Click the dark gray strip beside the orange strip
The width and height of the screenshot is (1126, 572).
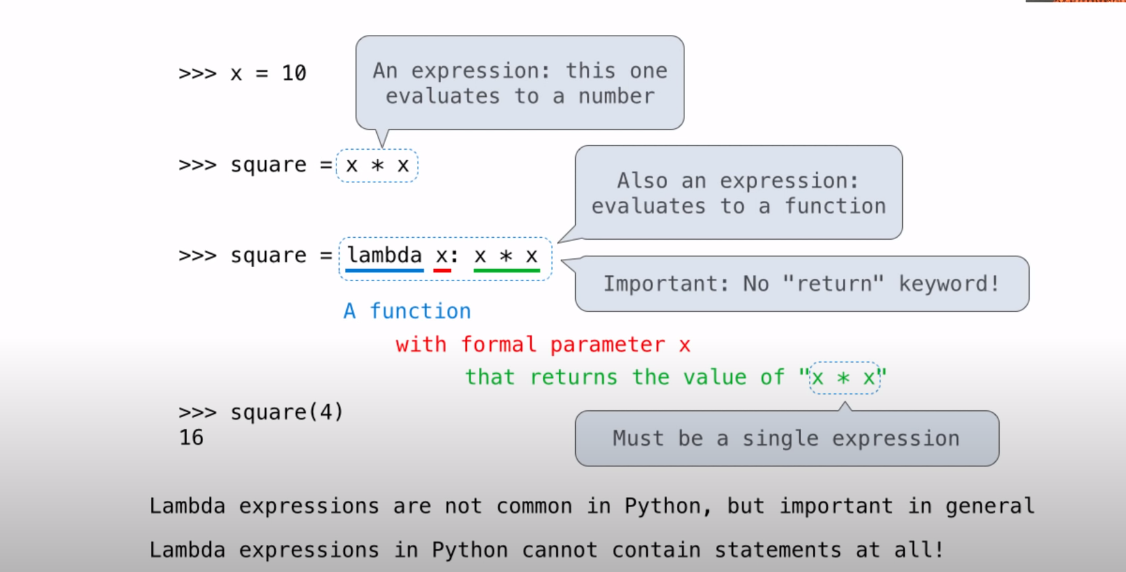pos(1038,2)
